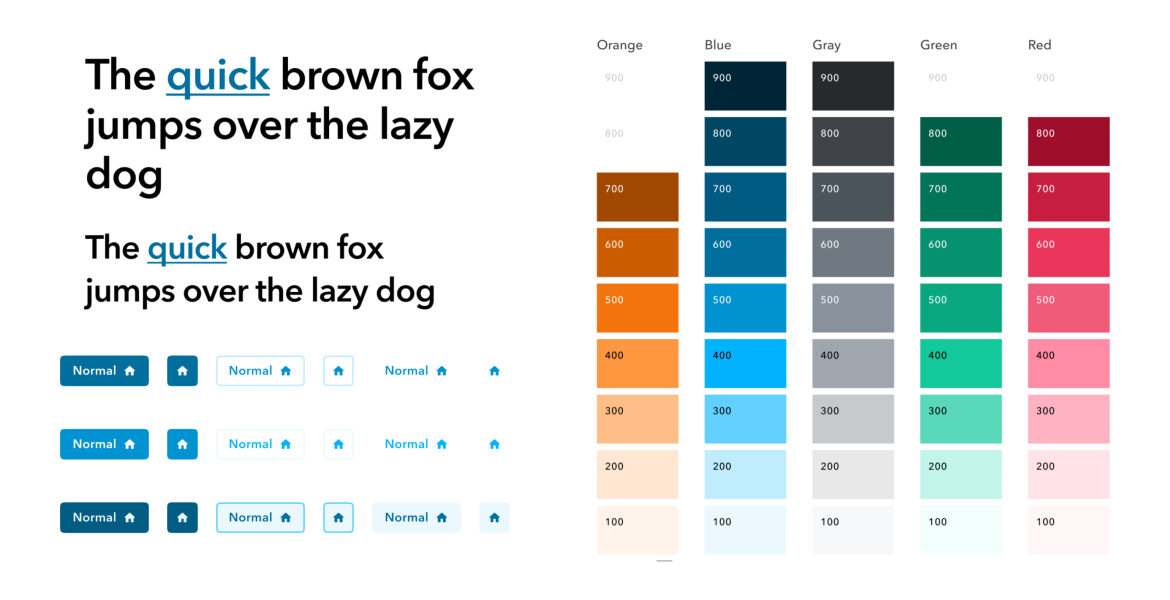1170x600 pixels.
Task: Click the bright blue filled Normal button in the middle row
Action: 104,444
